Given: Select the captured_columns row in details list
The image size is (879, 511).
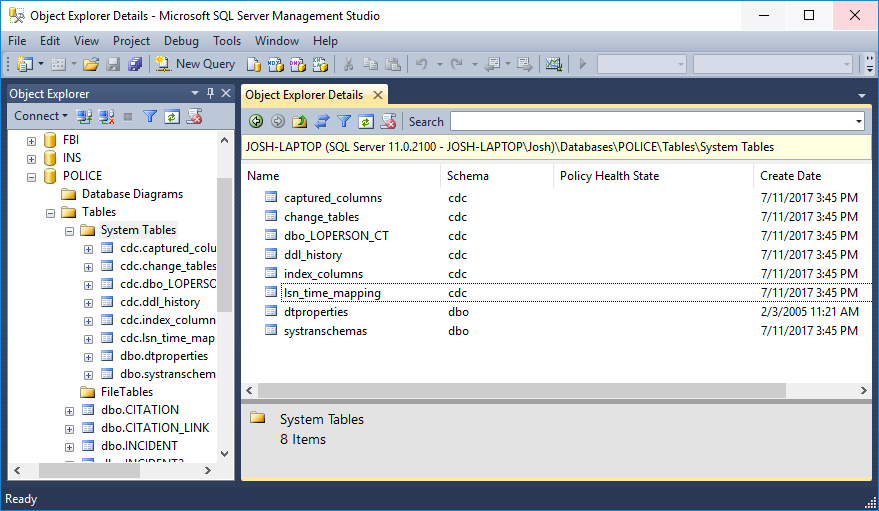Looking at the screenshot, I should (557, 198).
